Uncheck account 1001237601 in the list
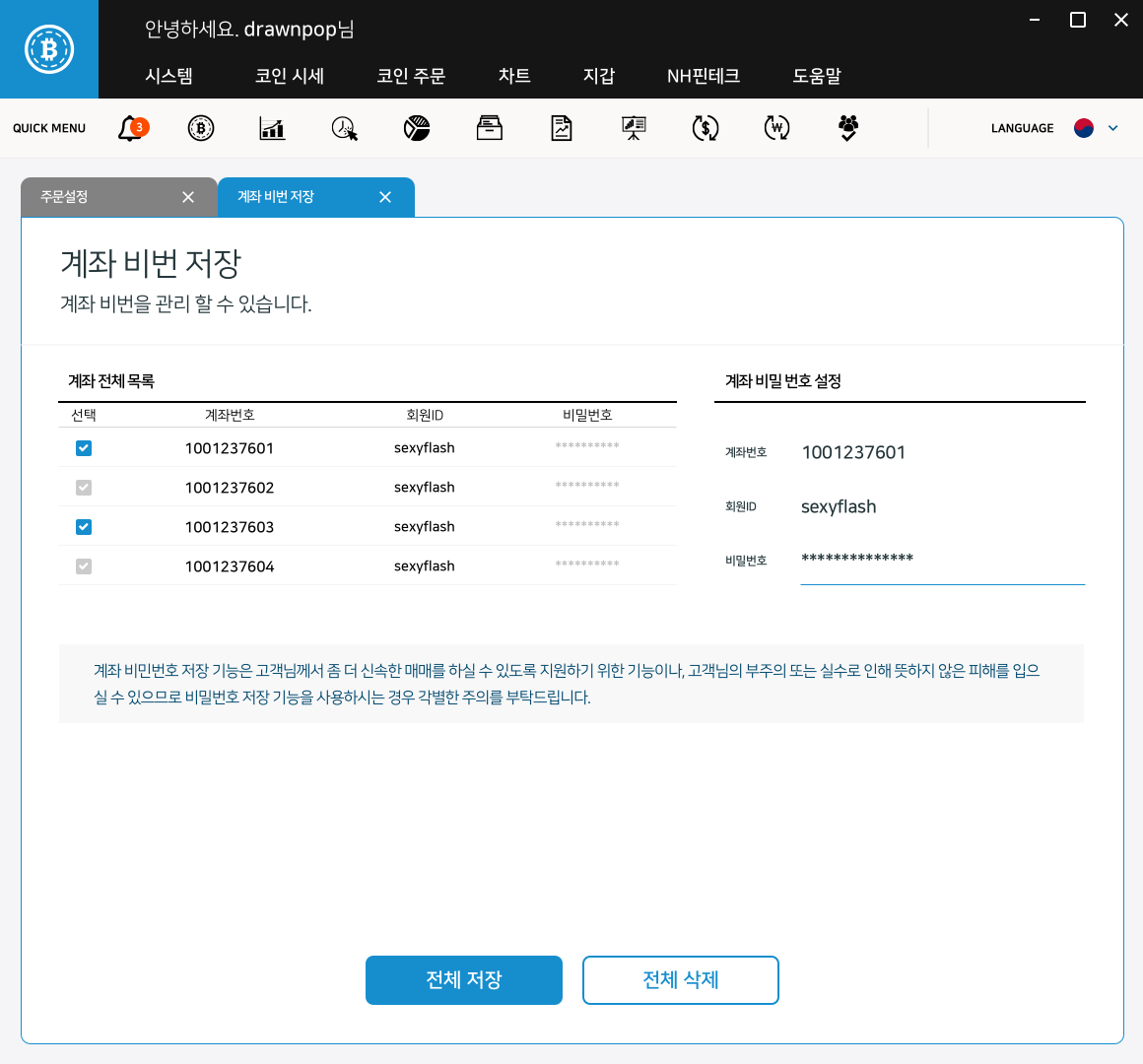 [x=84, y=447]
